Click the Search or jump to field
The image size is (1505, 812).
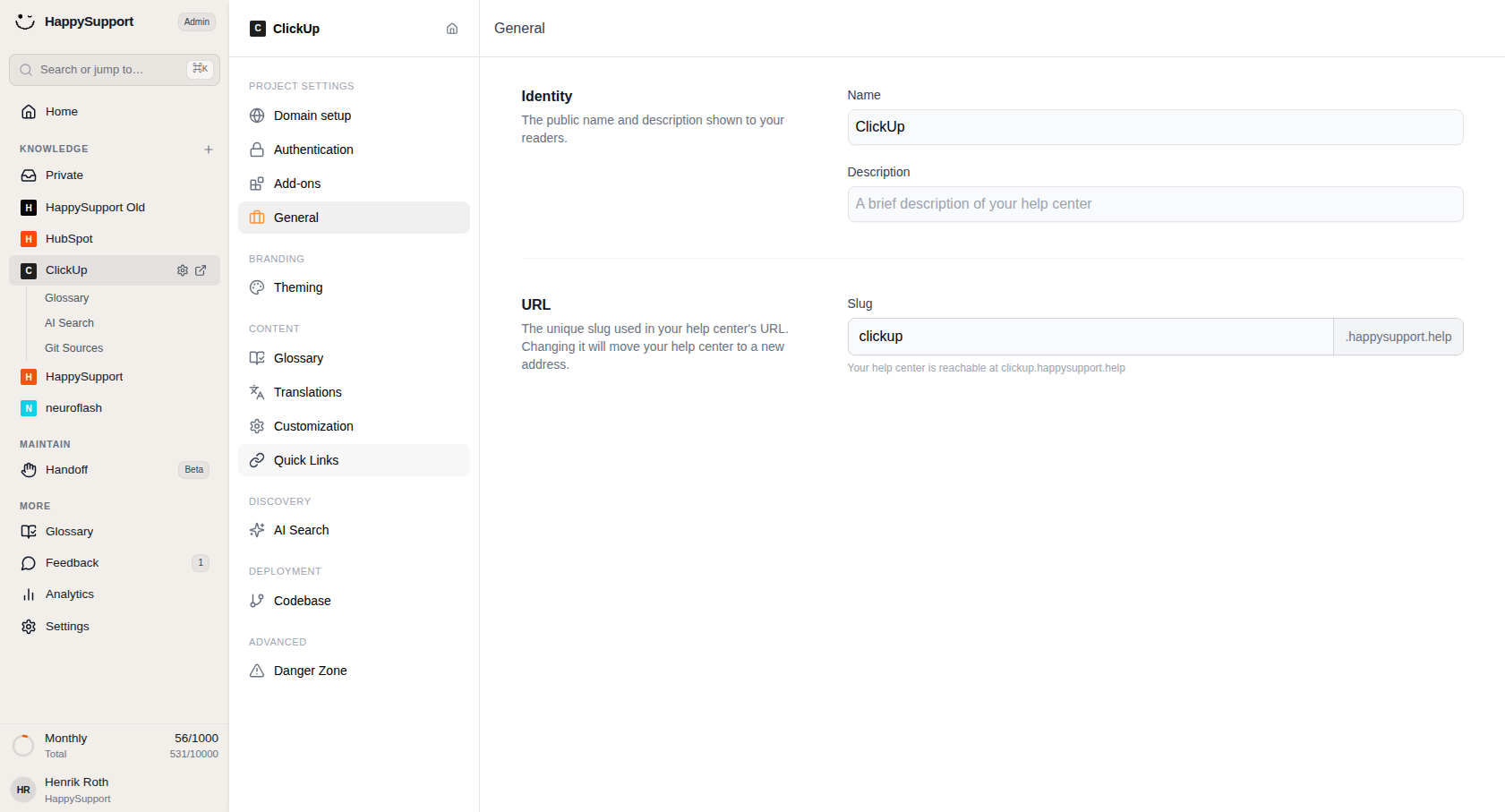click(x=115, y=70)
